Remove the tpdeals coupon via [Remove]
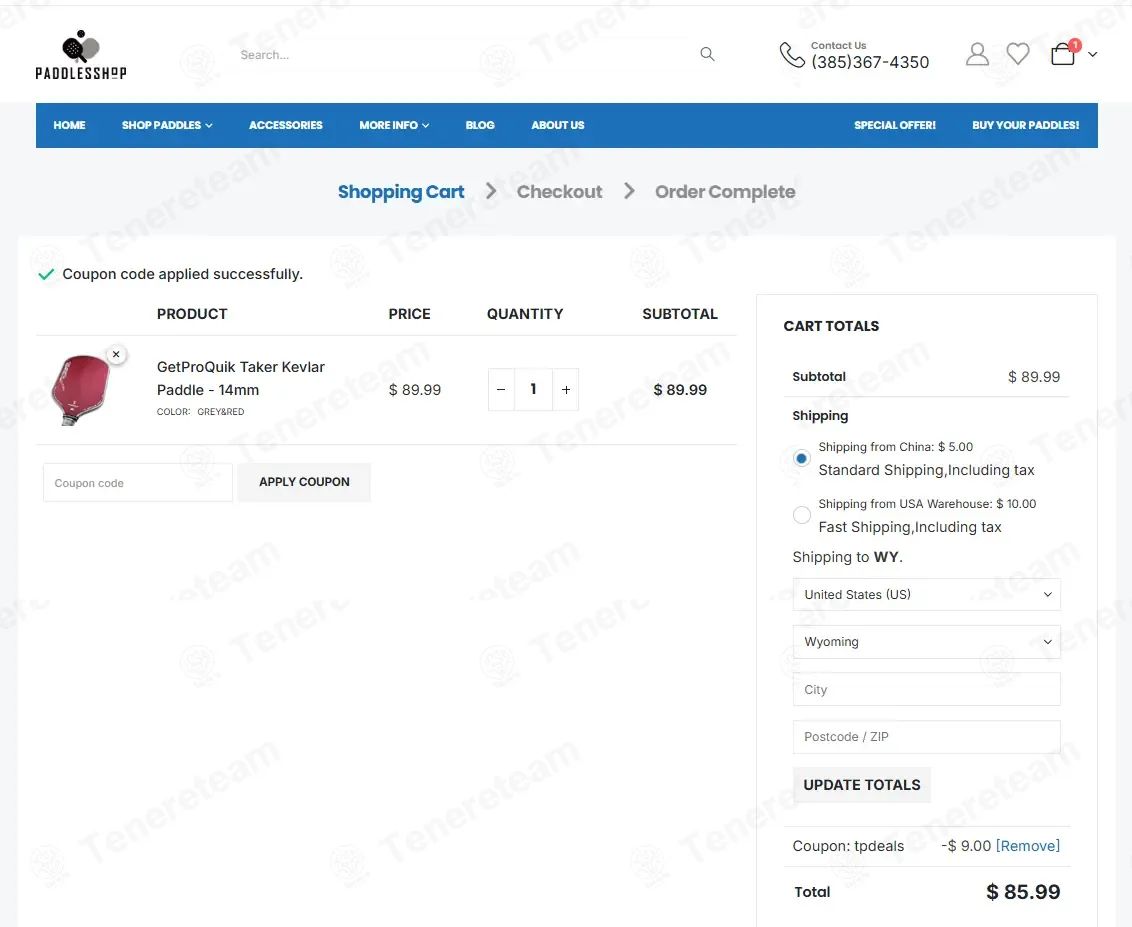This screenshot has width=1132, height=927. click(1027, 846)
